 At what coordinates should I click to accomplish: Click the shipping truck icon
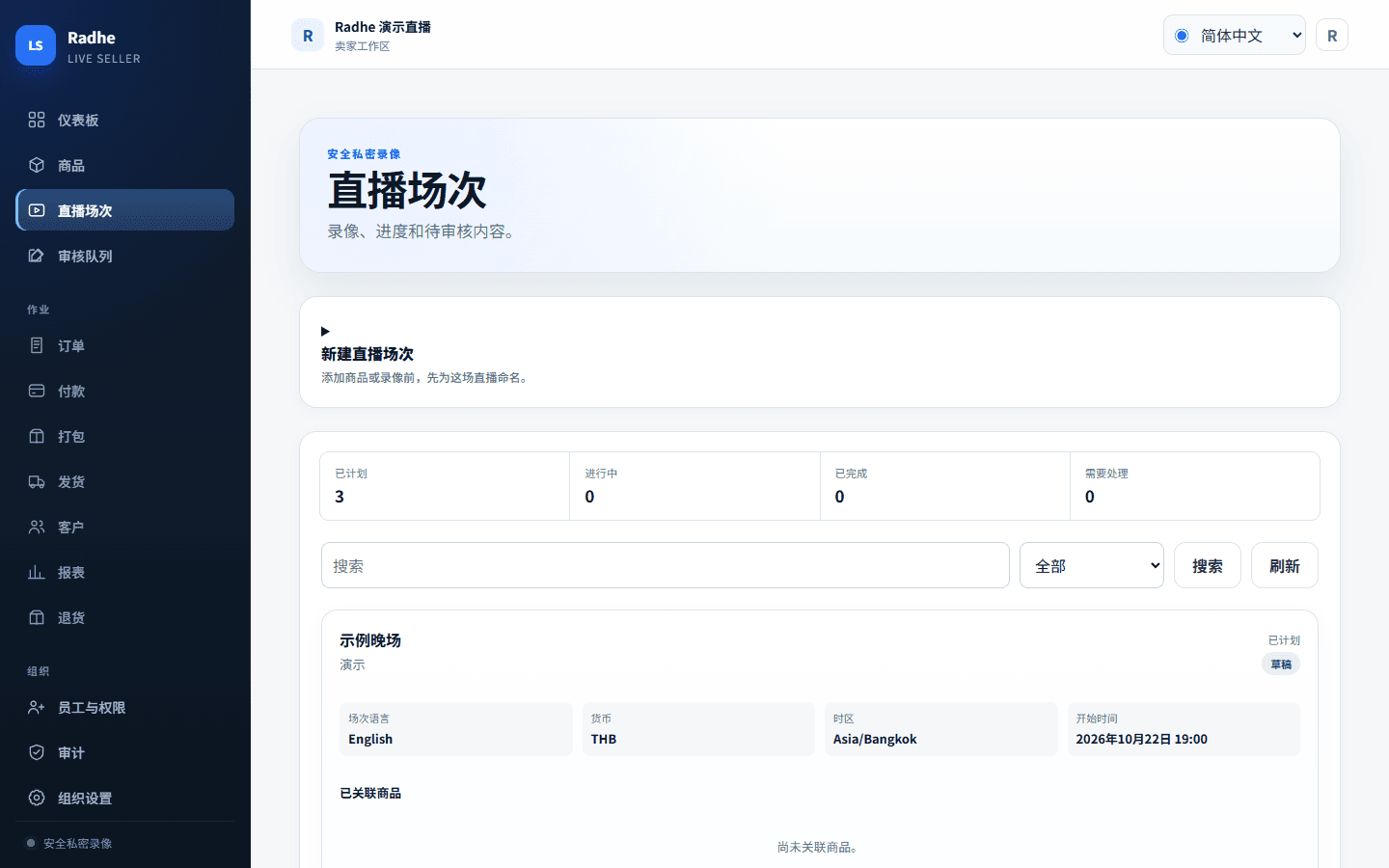coord(37,481)
